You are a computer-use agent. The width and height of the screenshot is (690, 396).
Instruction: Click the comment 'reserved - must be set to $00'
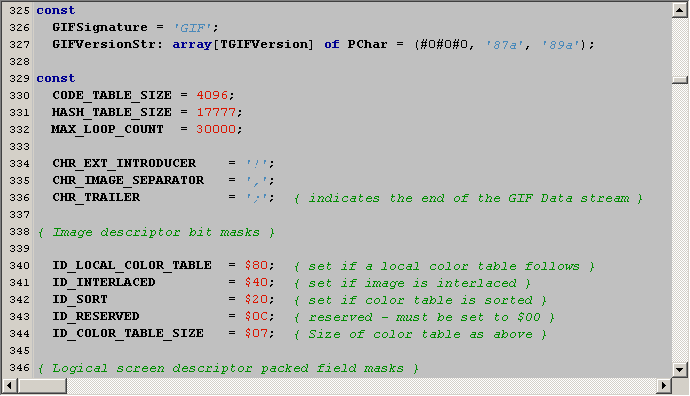pyautogui.click(x=424, y=318)
